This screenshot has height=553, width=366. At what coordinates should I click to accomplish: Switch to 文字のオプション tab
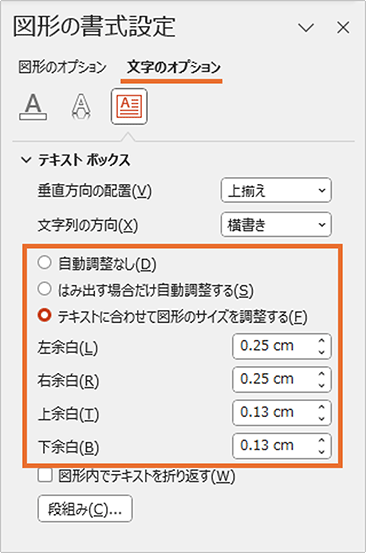pyautogui.click(x=173, y=67)
